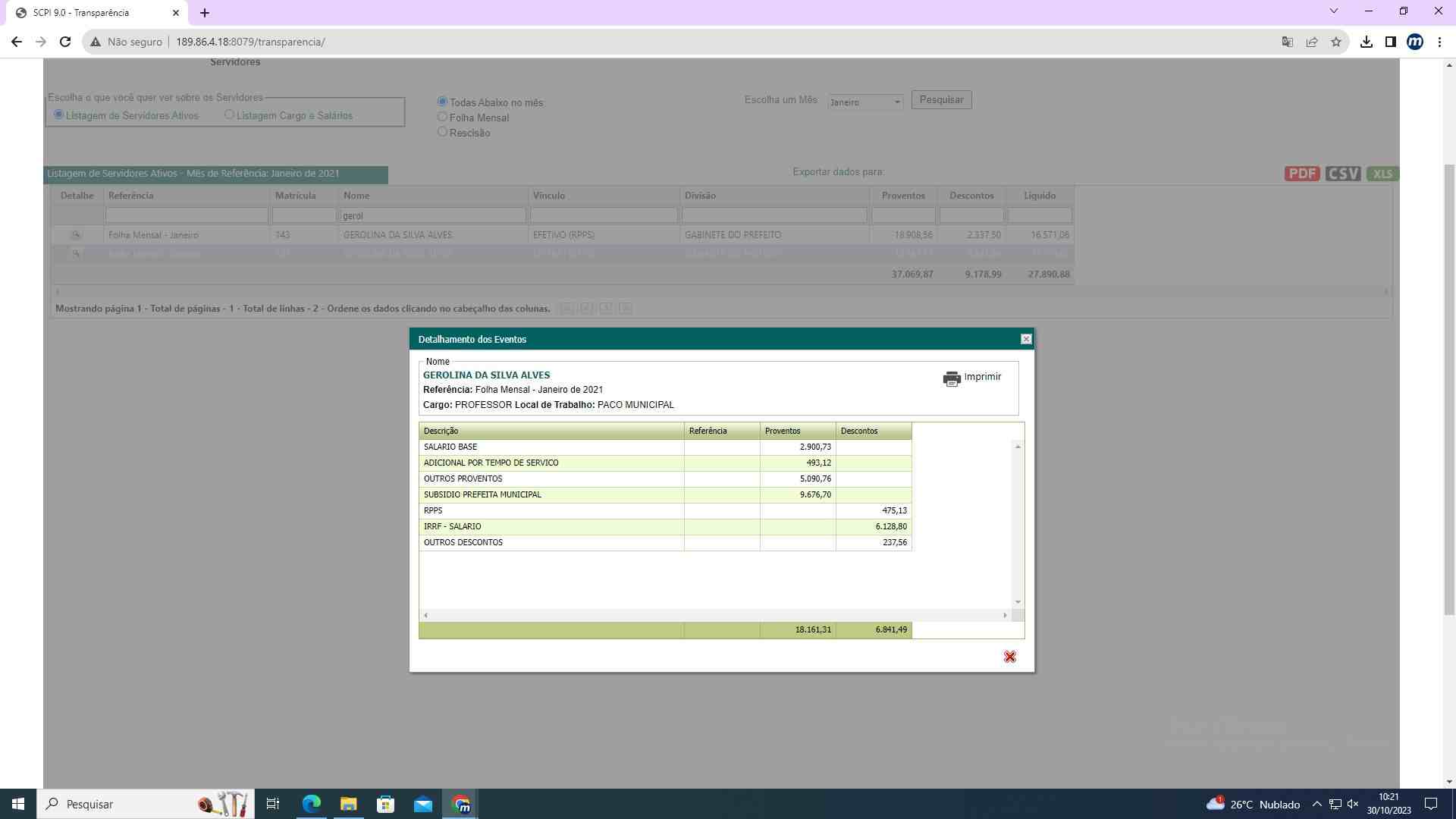1456x819 pixels.
Task: Export data with XLS icon
Action: [1382, 174]
